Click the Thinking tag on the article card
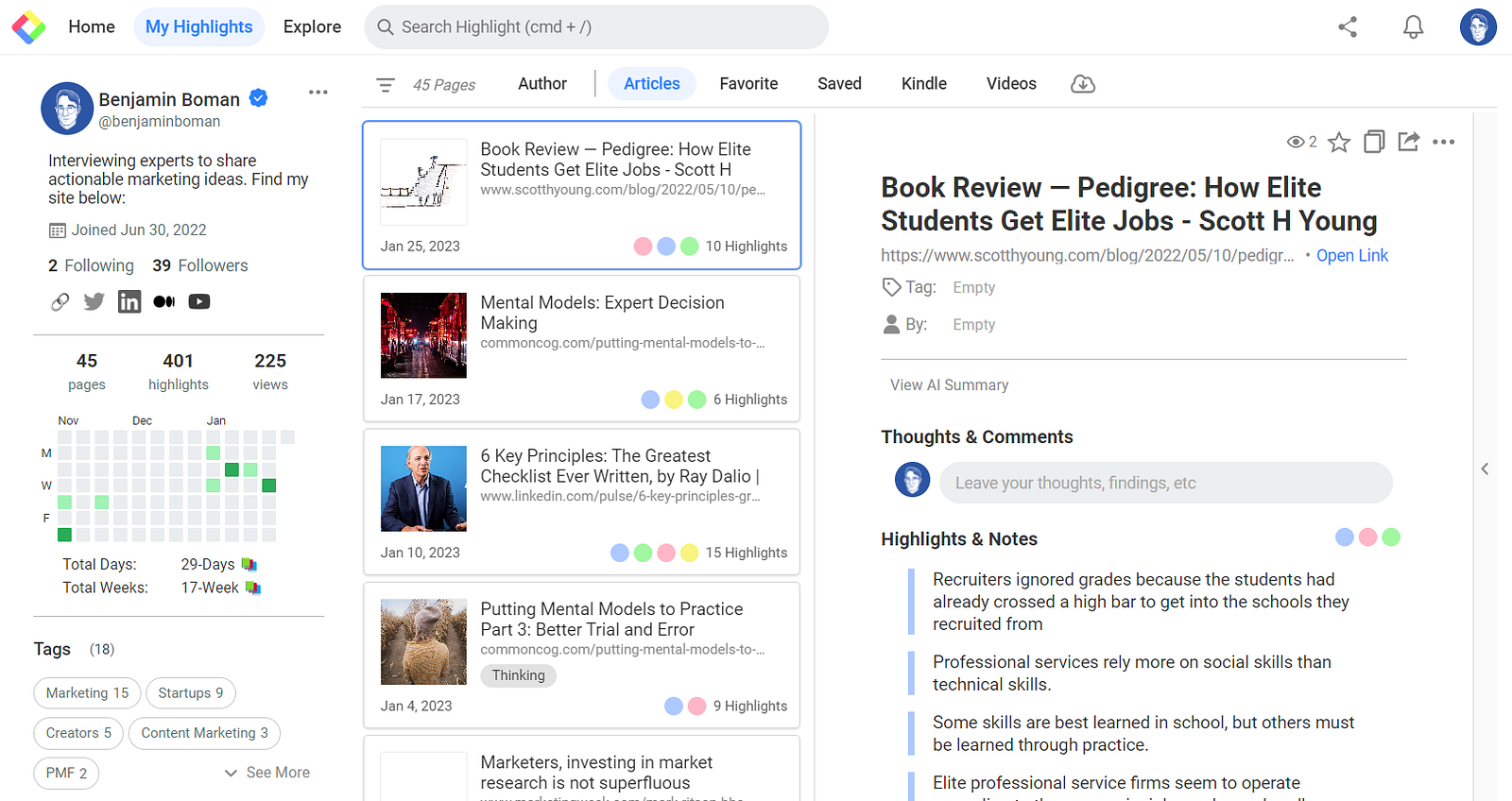The image size is (1512, 801). [518, 675]
